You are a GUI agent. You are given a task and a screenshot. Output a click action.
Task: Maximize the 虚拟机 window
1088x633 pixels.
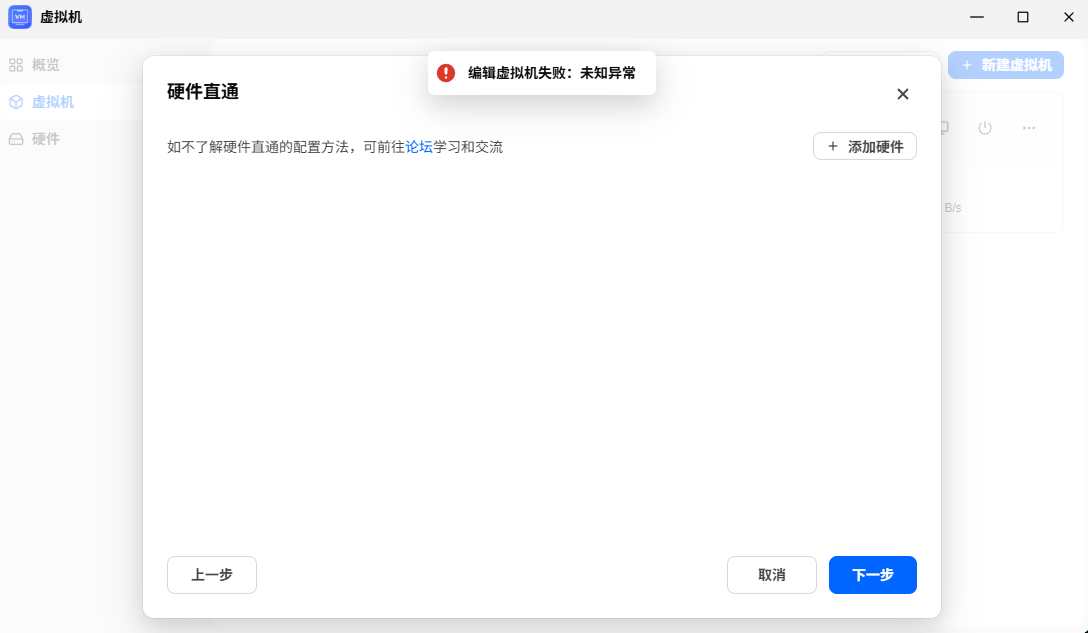click(x=1023, y=17)
